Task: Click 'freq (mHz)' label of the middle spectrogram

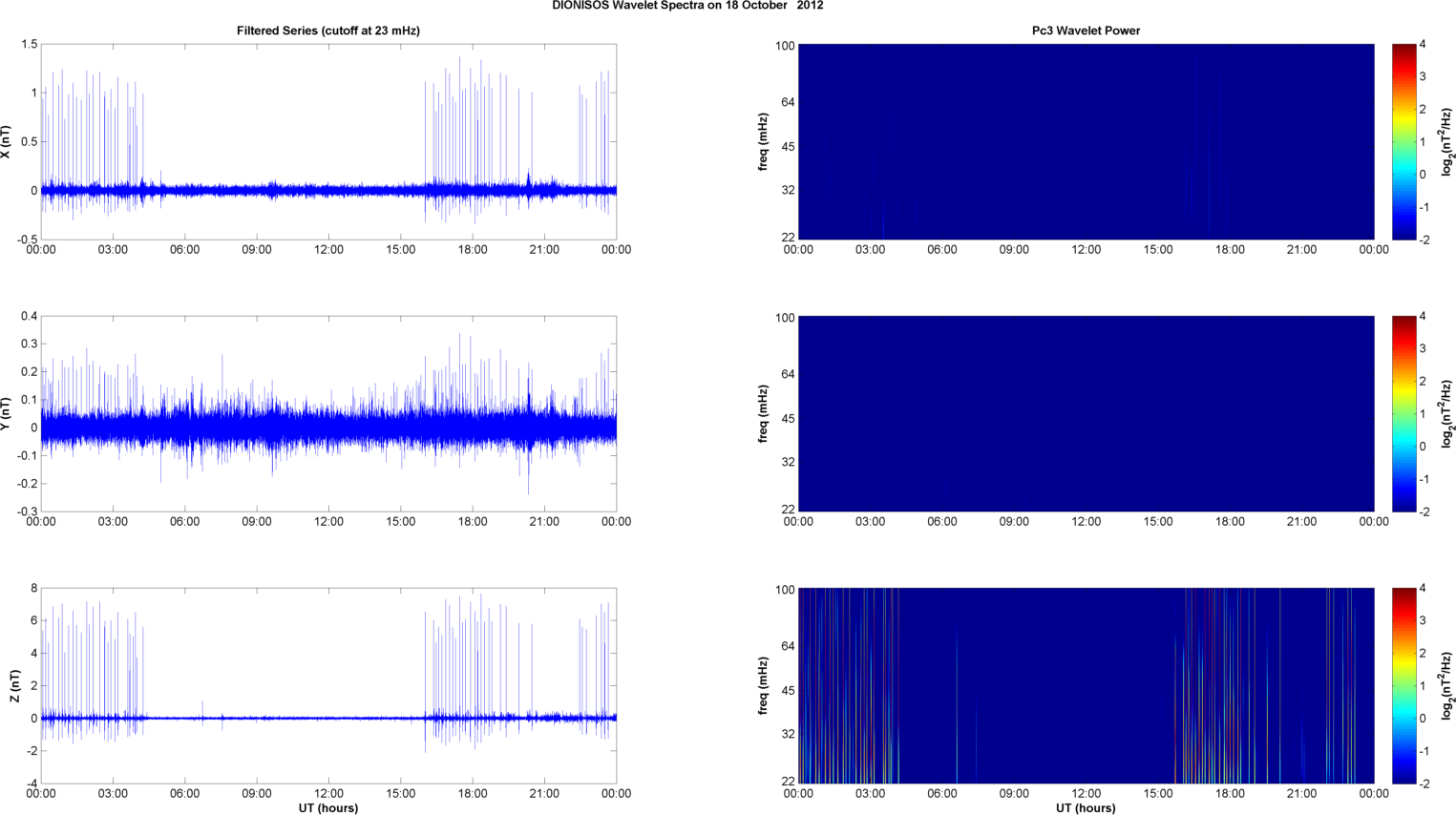Action: [x=764, y=414]
